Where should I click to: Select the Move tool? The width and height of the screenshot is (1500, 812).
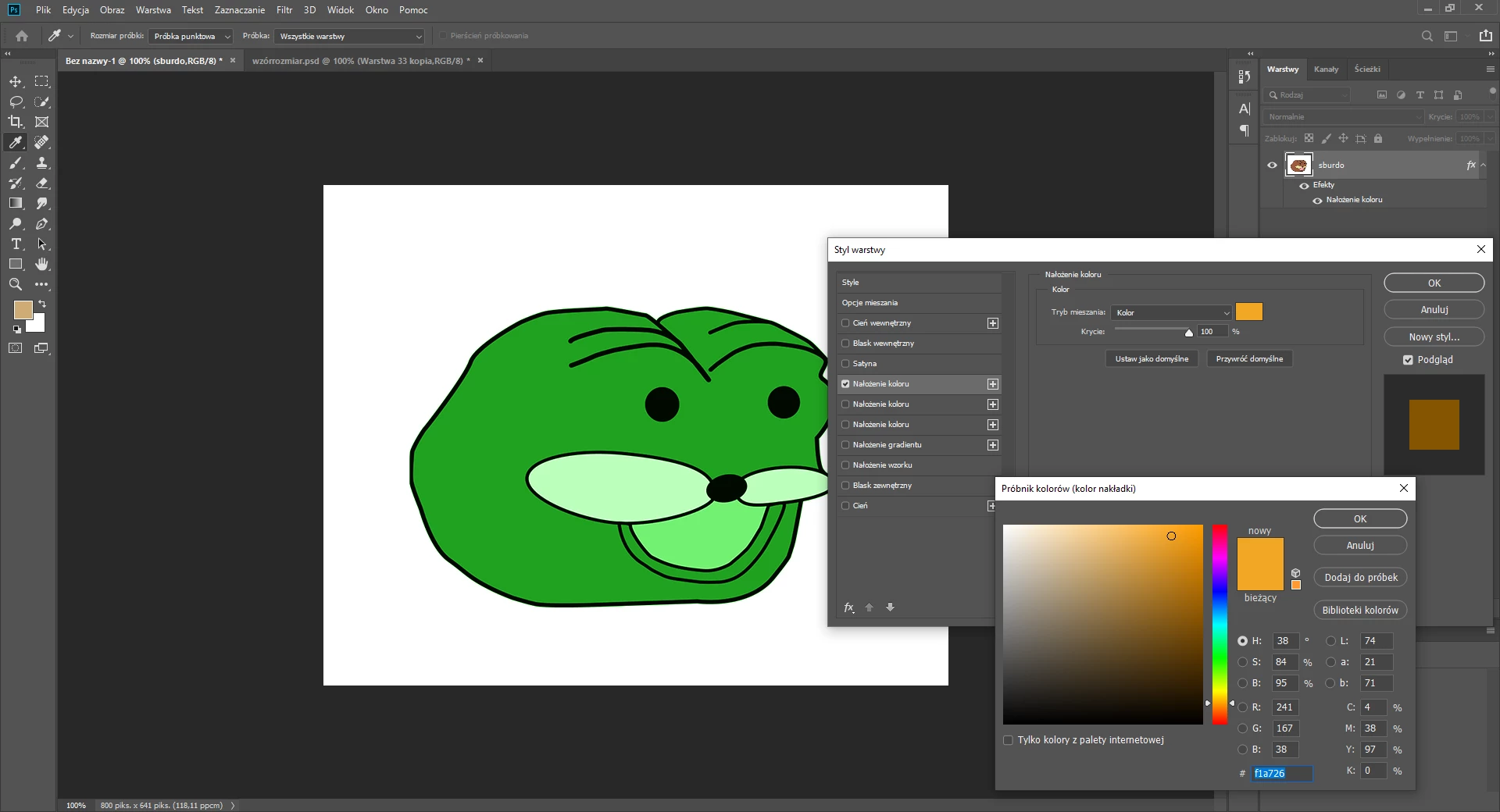pos(16,81)
